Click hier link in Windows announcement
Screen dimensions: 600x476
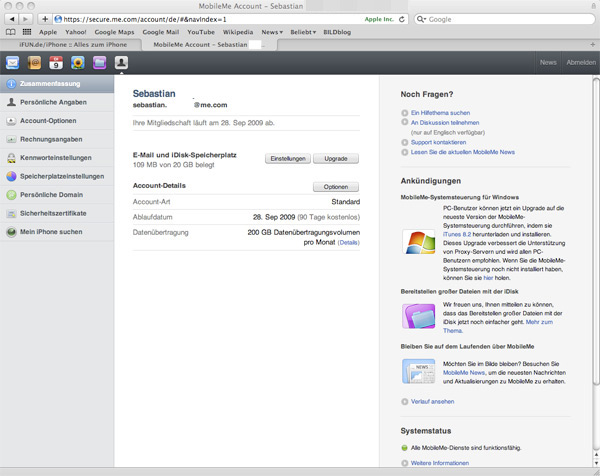click(488, 278)
